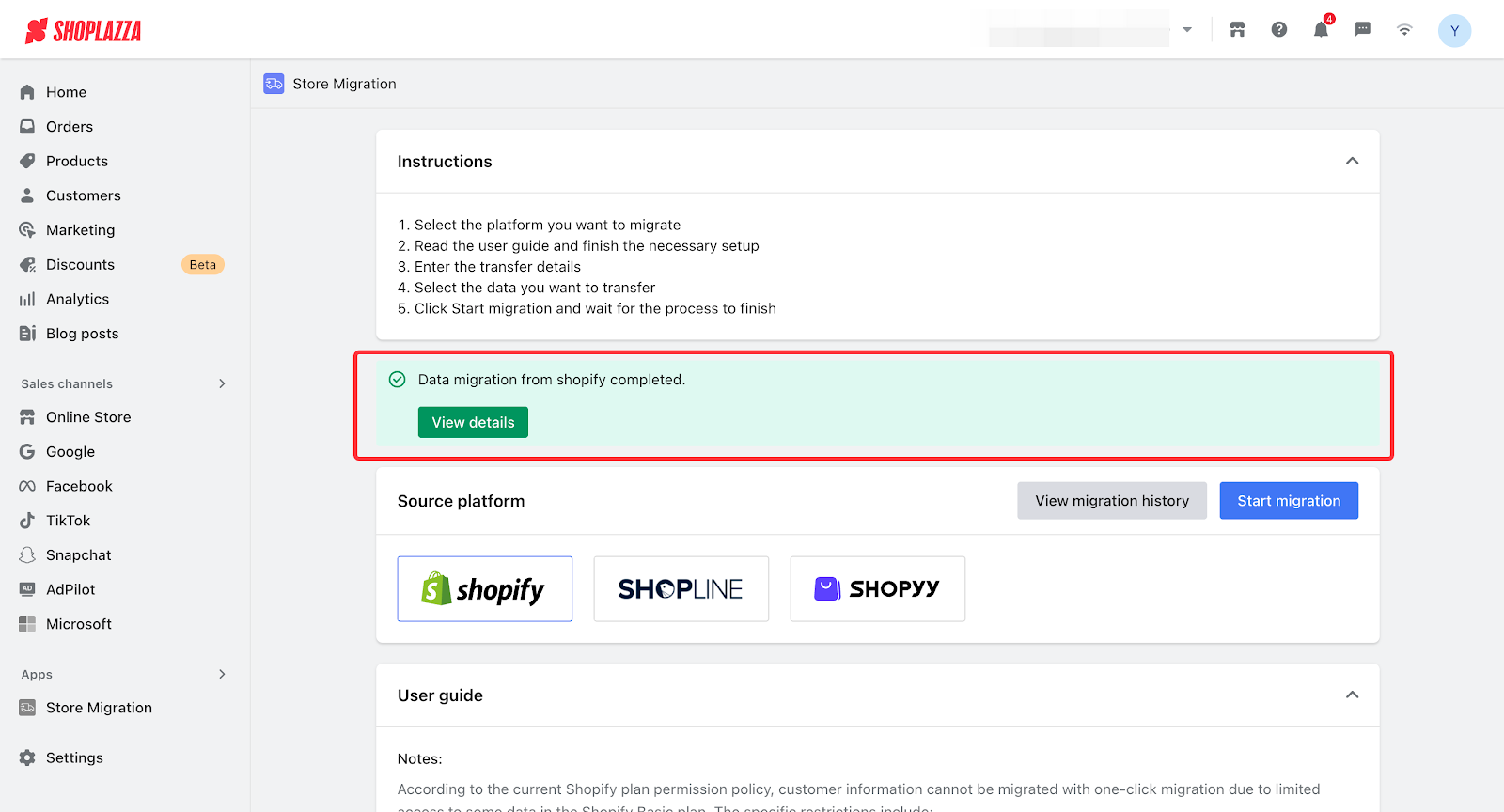The width and height of the screenshot is (1504, 812).
Task: Open the help question mark icon
Action: point(1279,30)
